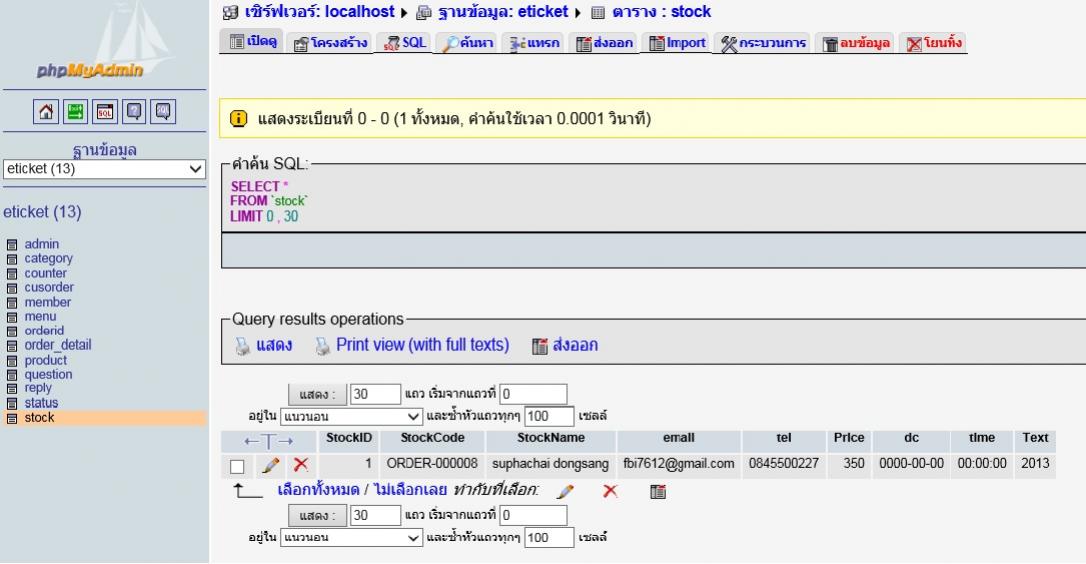Click the fbi7612@gmail.com cell
Viewport: 1086px width, 564px height.
tap(679, 464)
